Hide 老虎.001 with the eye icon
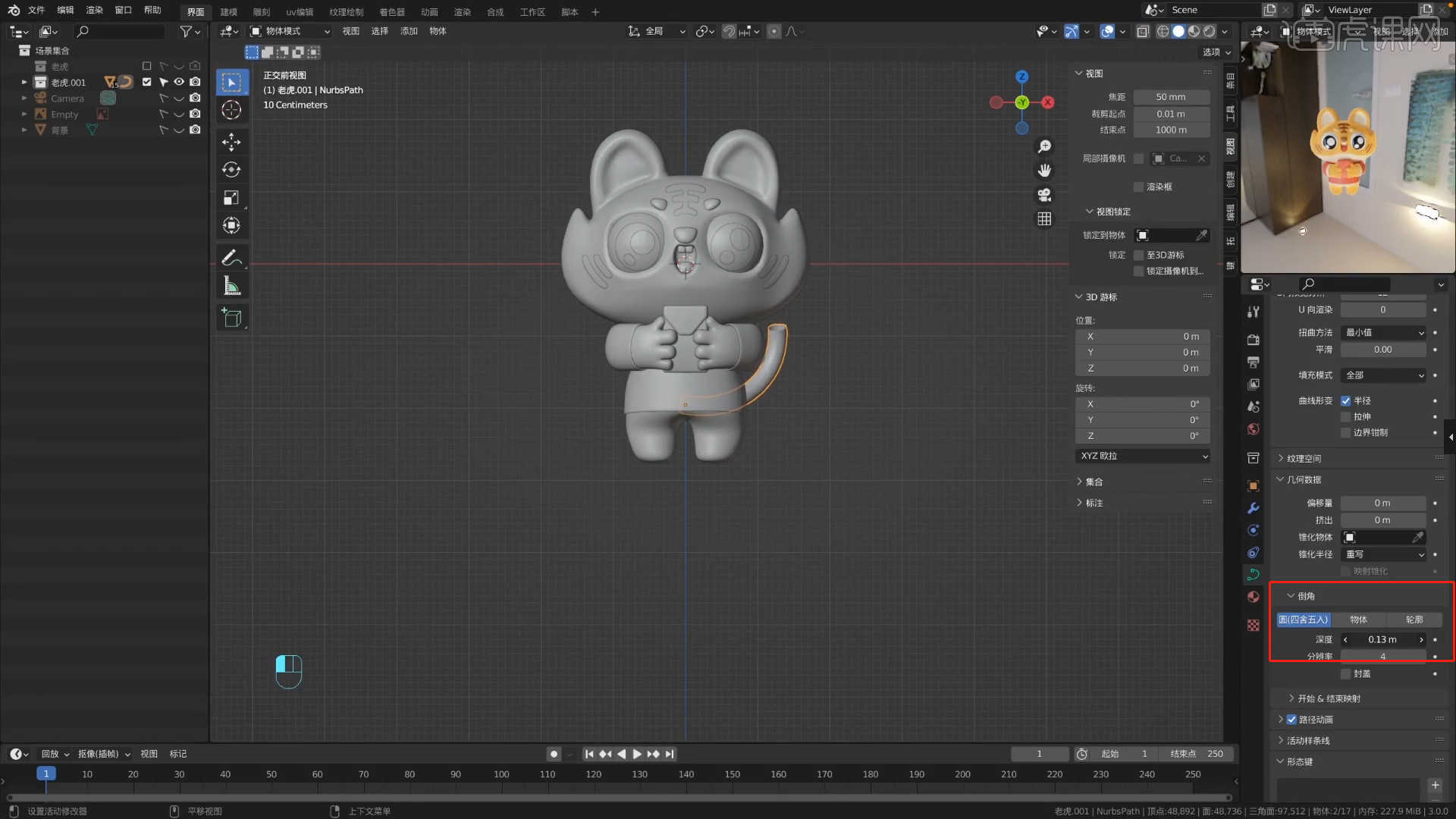This screenshot has width=1456, height=819. click(179, 82)
